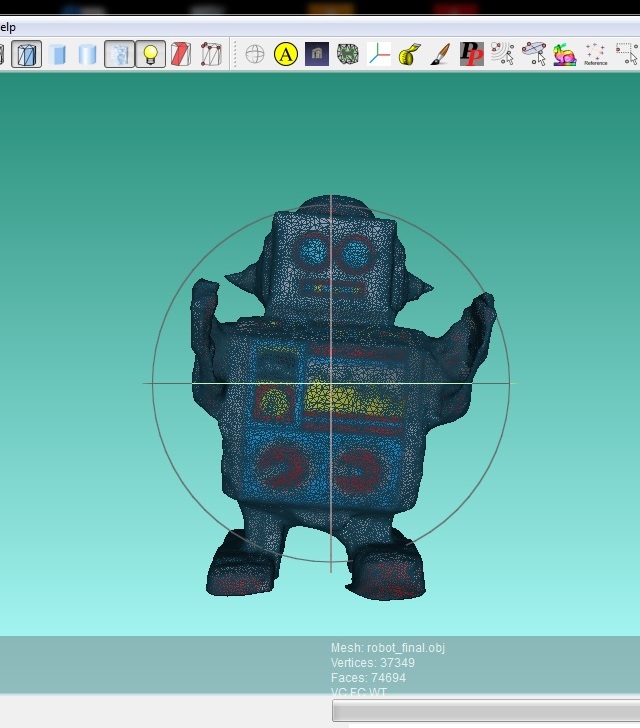This screenshot has height=728, width=640.
Task: Open the paintbrush painting tool
Action: click(x=440, y=54)
